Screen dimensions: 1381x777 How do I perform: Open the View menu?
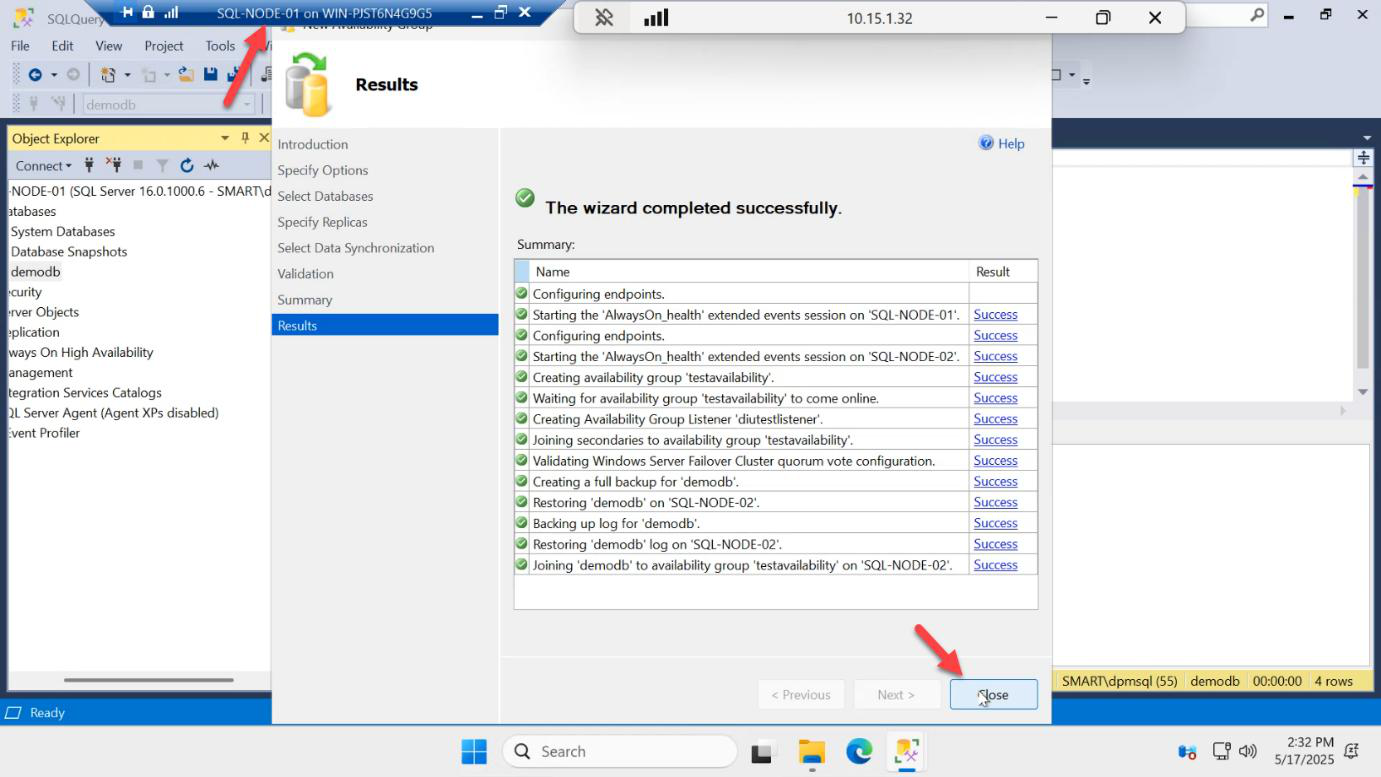pos(108,46)
